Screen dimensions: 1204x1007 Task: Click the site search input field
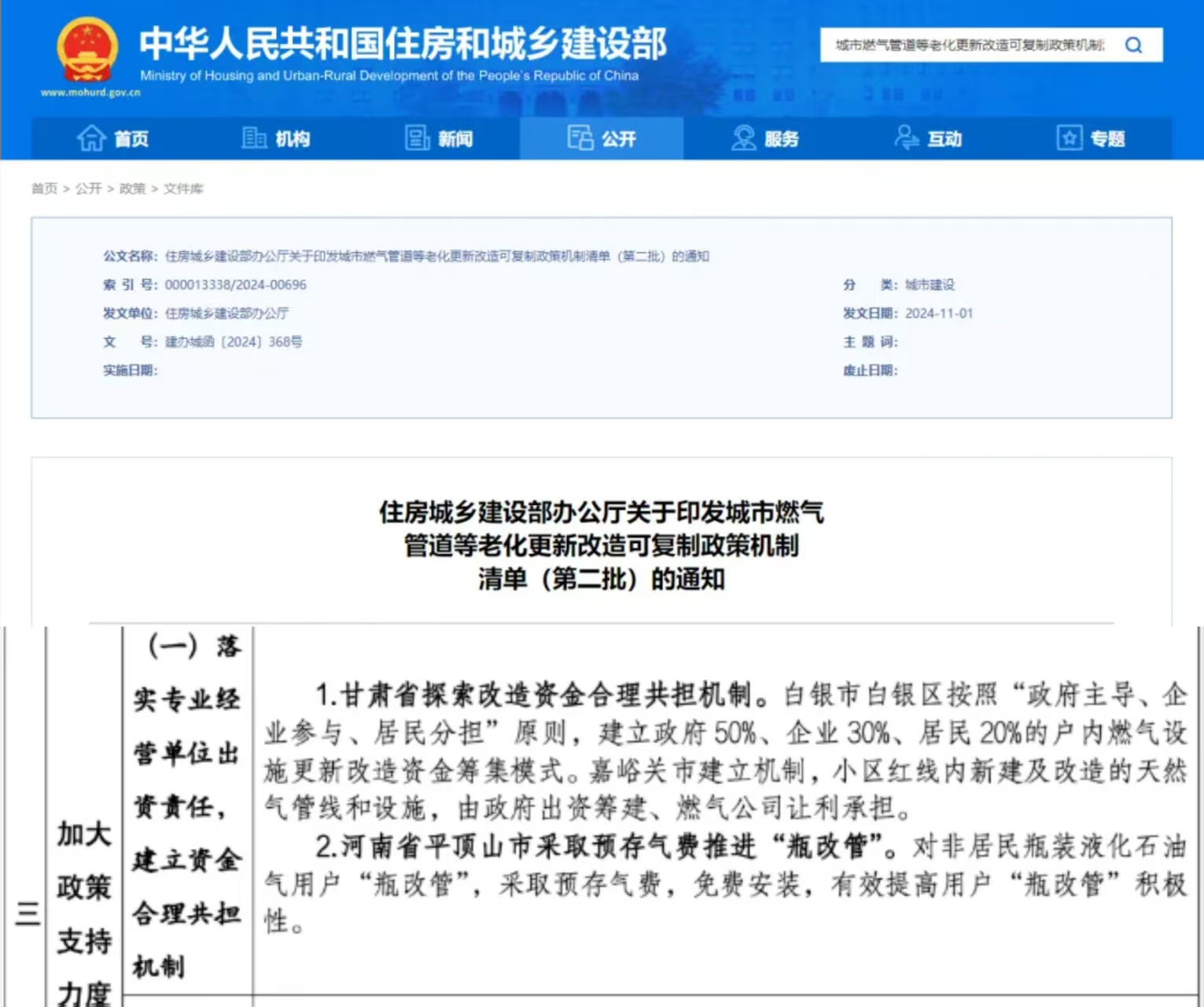[969, 46]
